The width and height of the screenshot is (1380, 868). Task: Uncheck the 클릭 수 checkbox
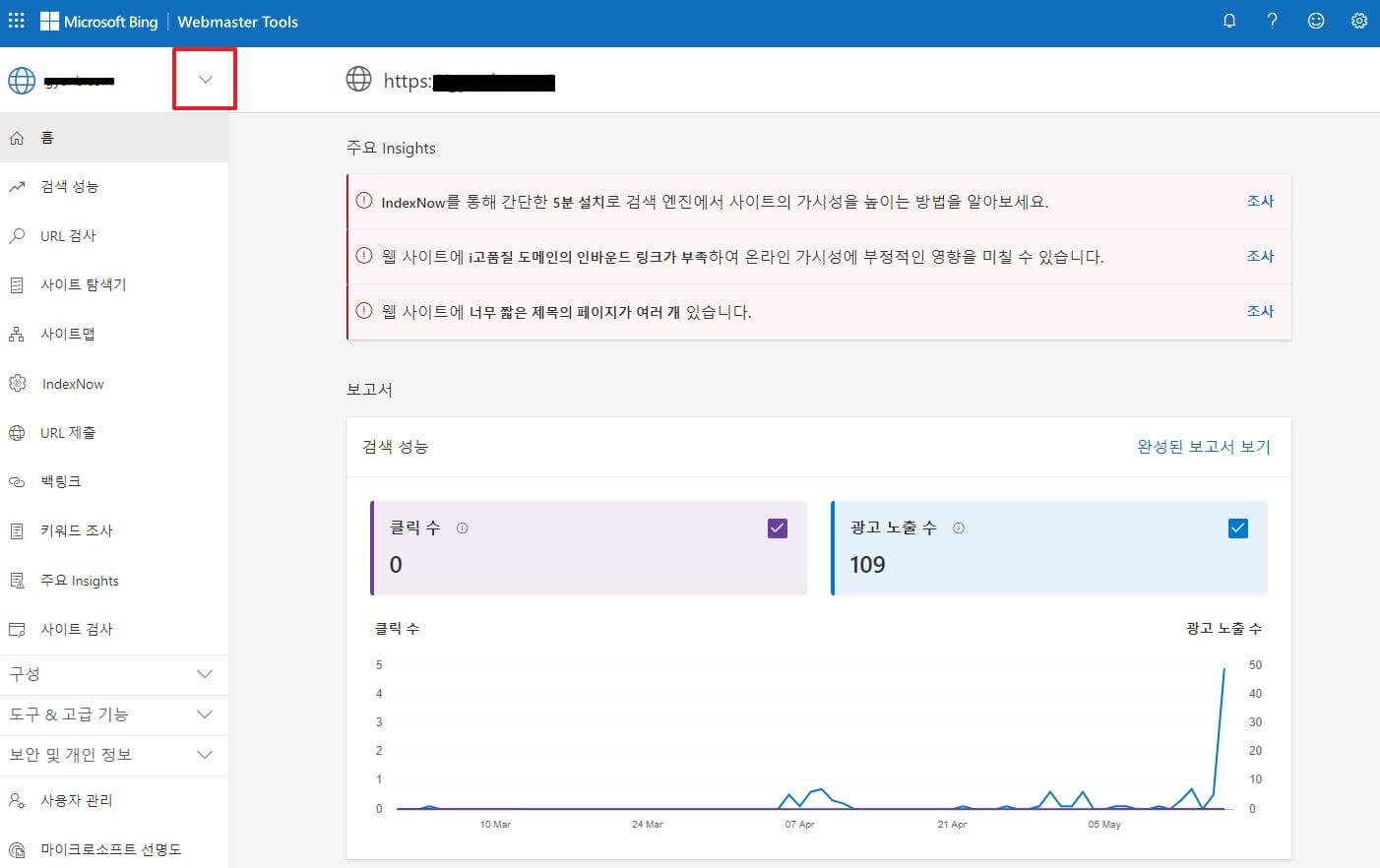777,527
